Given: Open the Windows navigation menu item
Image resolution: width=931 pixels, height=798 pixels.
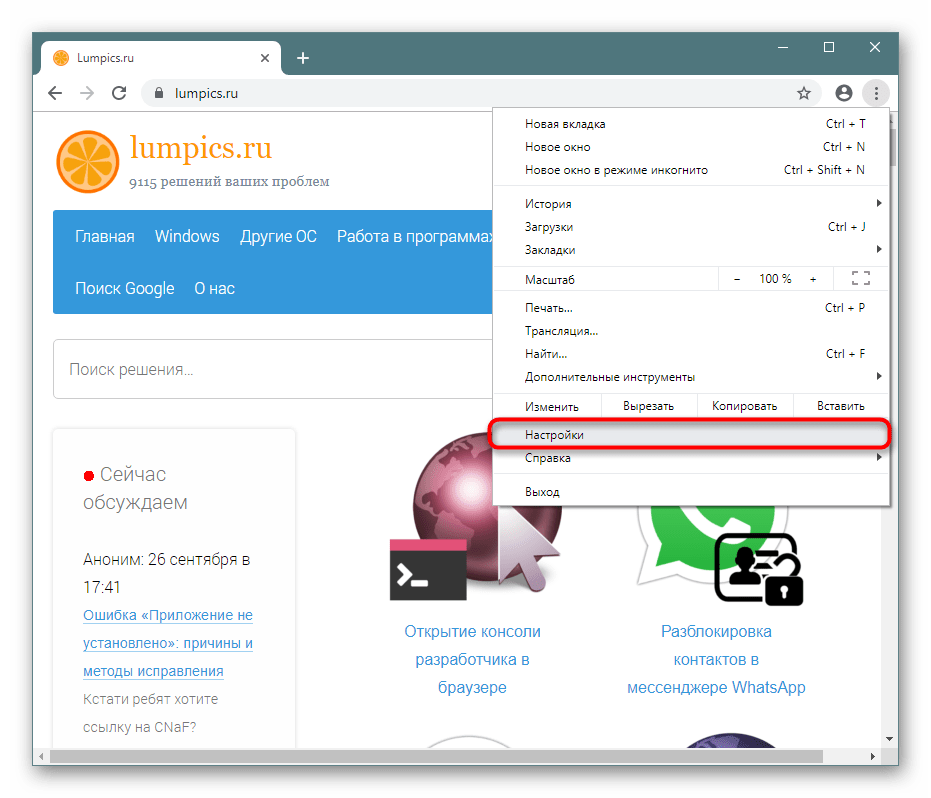Looking at the screenshot, I should pyautogui.click(x=187, y=237).
